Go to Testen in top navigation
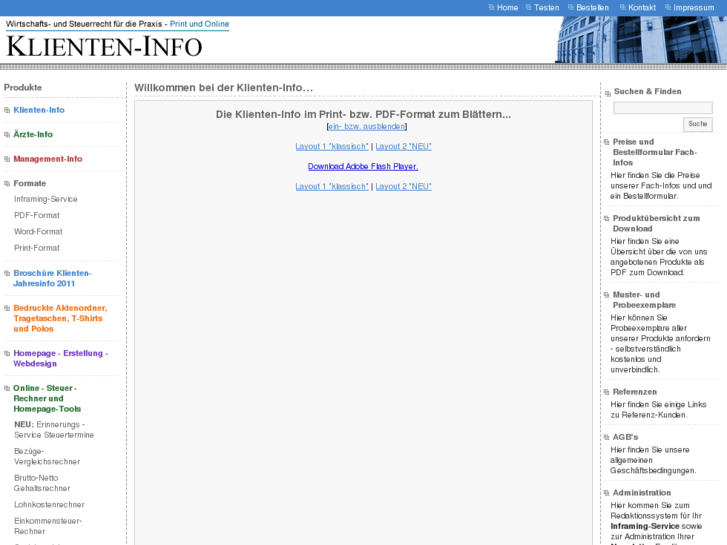Screen dimensions: 727x545 (546, 7)
